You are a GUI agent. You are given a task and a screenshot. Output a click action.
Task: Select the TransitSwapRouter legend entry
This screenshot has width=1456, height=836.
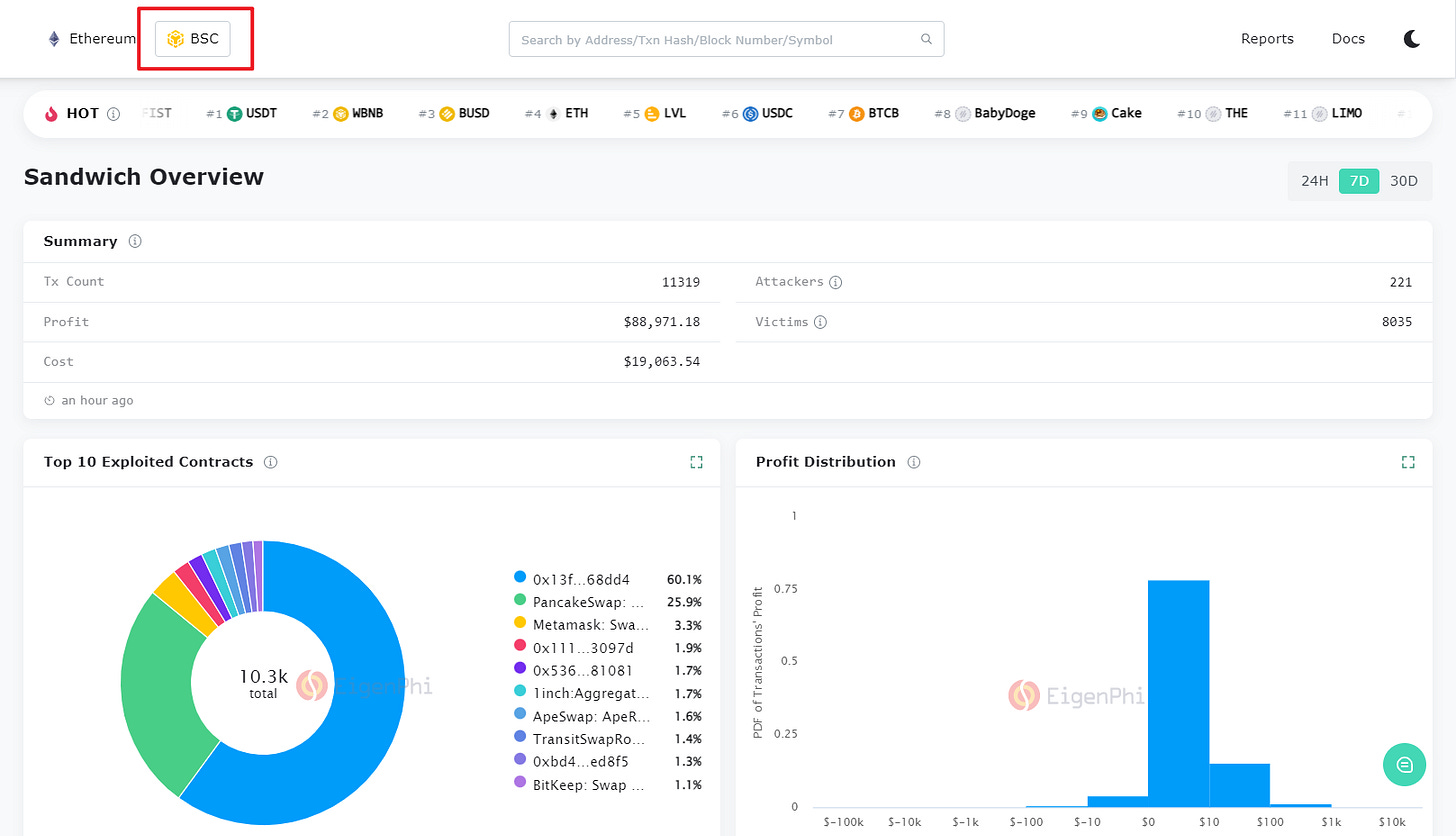(607, 739)
